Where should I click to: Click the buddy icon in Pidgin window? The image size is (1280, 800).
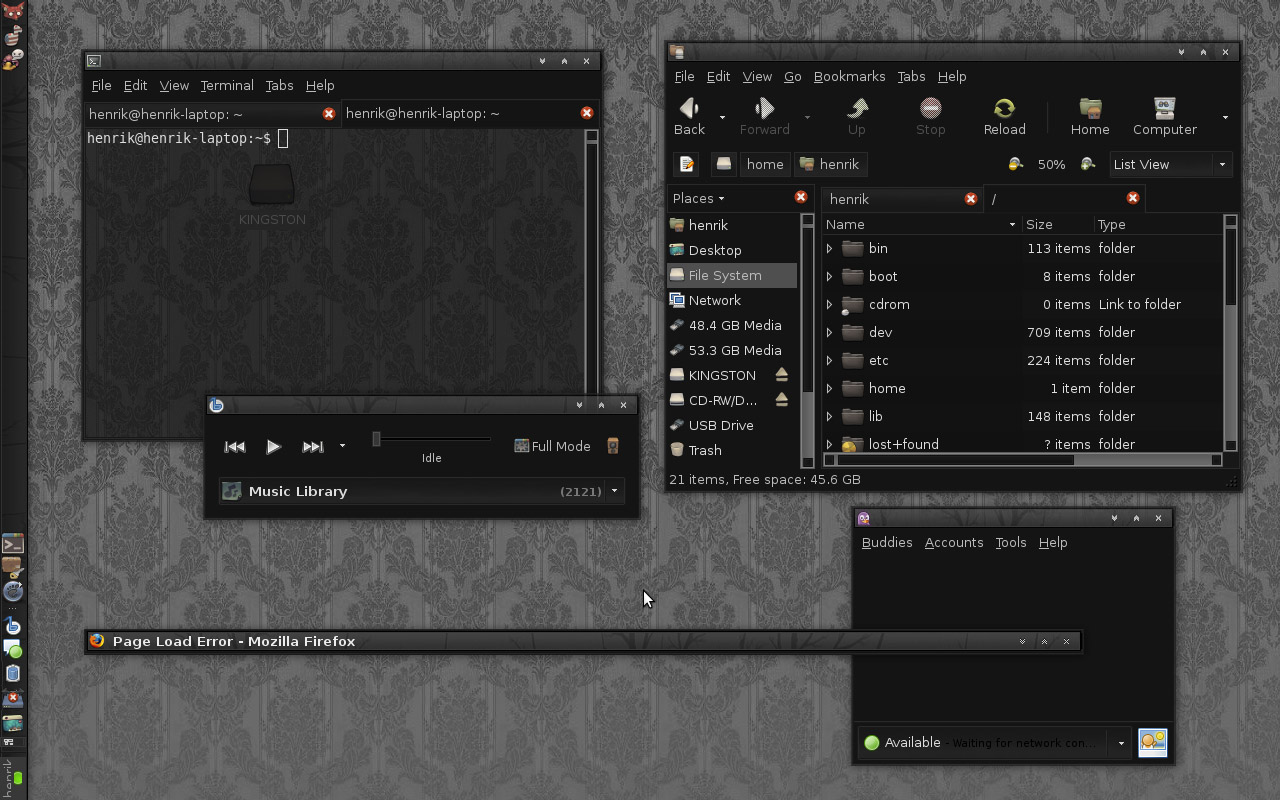[x=1152, y=742]
